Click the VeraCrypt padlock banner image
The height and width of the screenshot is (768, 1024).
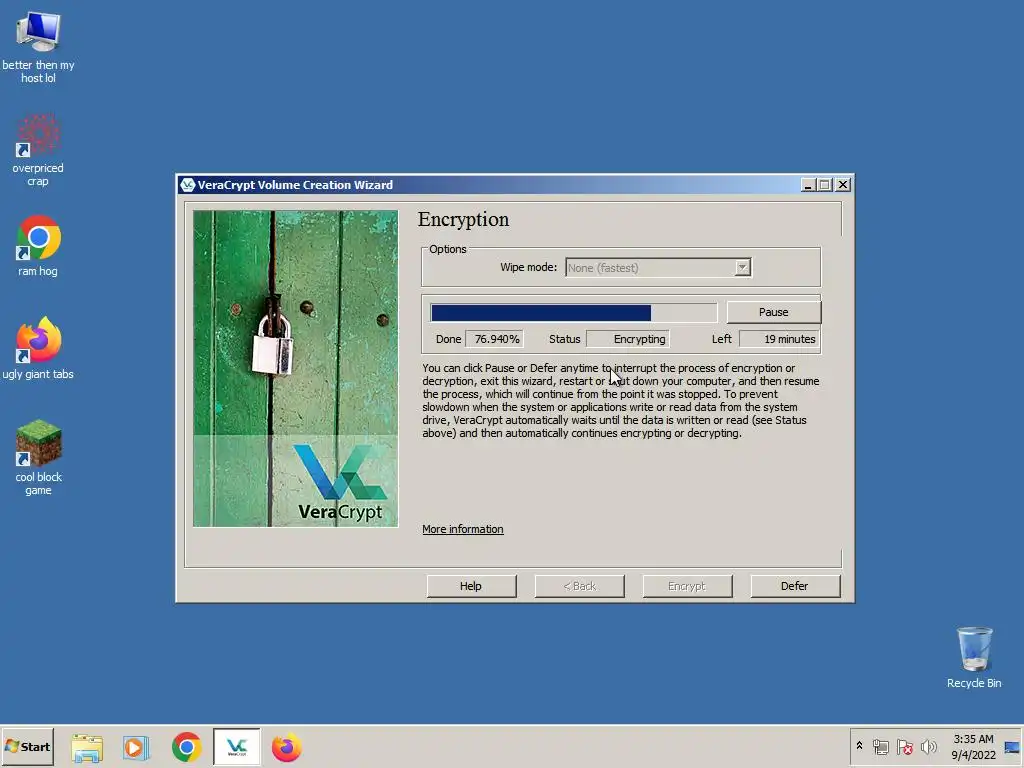pyautogui.click(x=295, y=368)
